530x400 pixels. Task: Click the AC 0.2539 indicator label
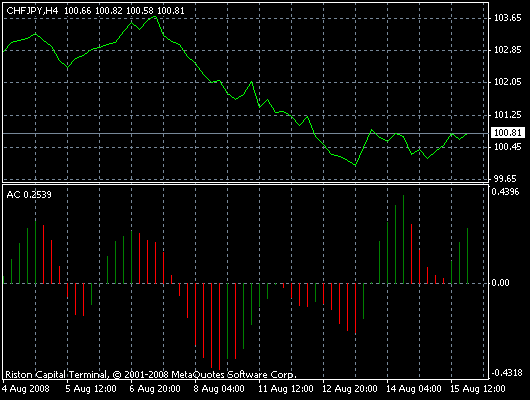pos(29,195)
